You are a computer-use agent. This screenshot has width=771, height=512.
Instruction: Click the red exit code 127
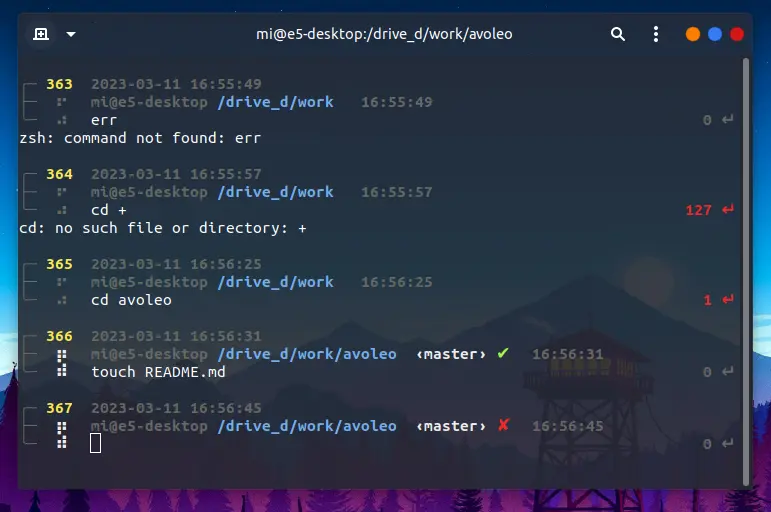(x=698, y=210)
